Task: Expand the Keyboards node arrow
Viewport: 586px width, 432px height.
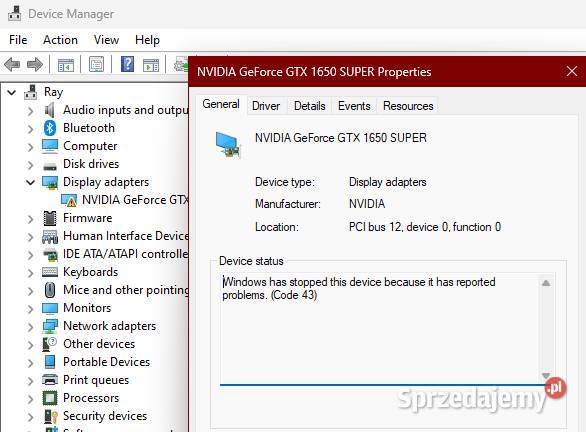Action: tap(31, 273)
